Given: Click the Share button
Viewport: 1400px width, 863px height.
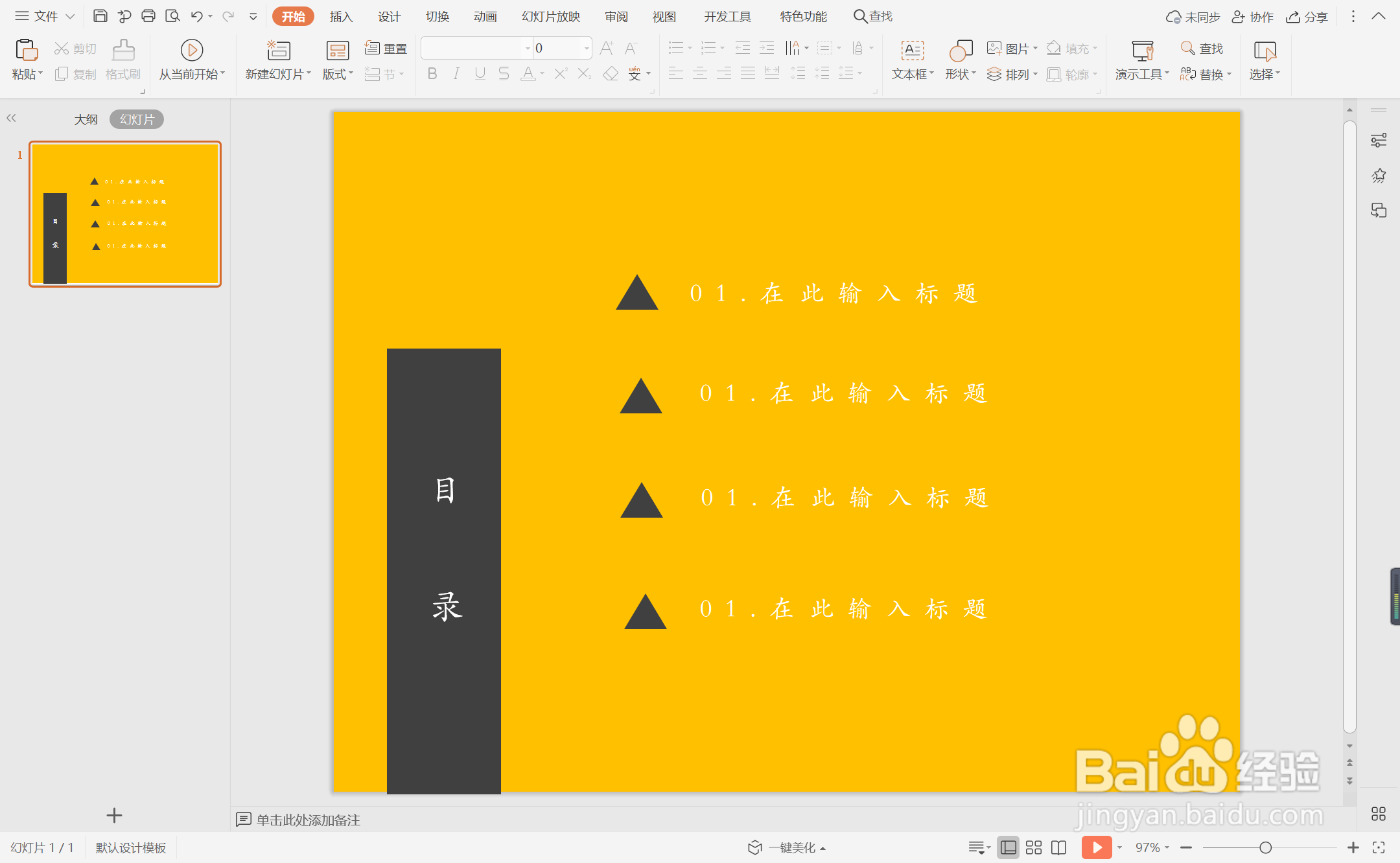Looking at the screenshot, I should [x=1307, y=17].
